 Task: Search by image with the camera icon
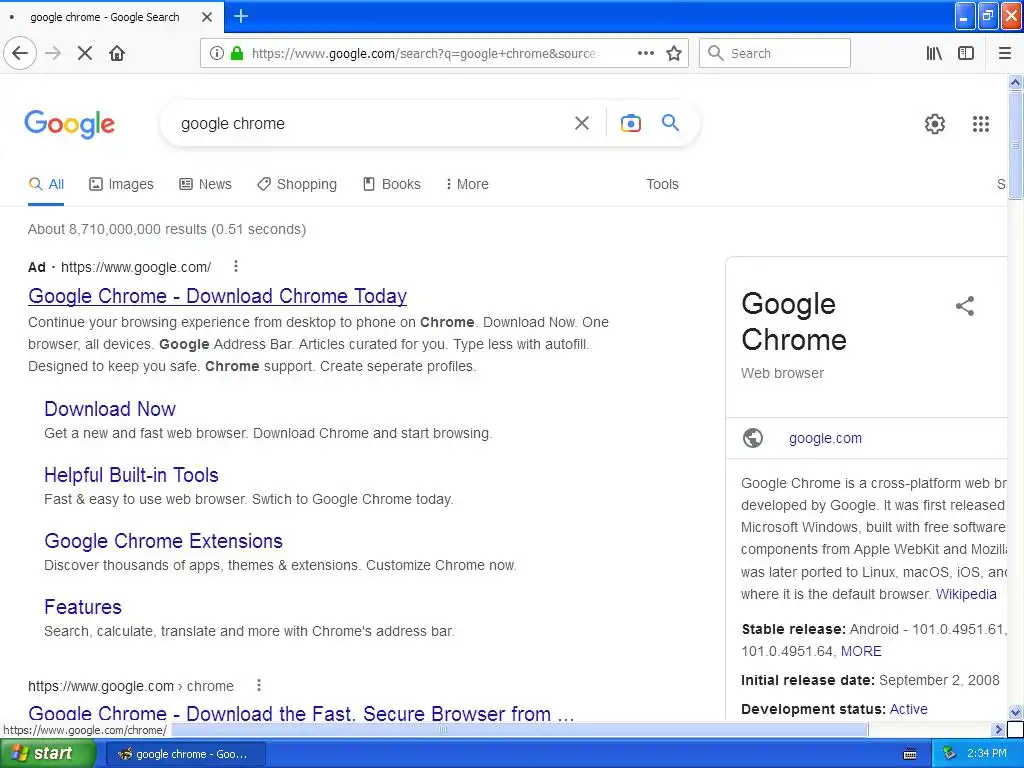point(630,123)
